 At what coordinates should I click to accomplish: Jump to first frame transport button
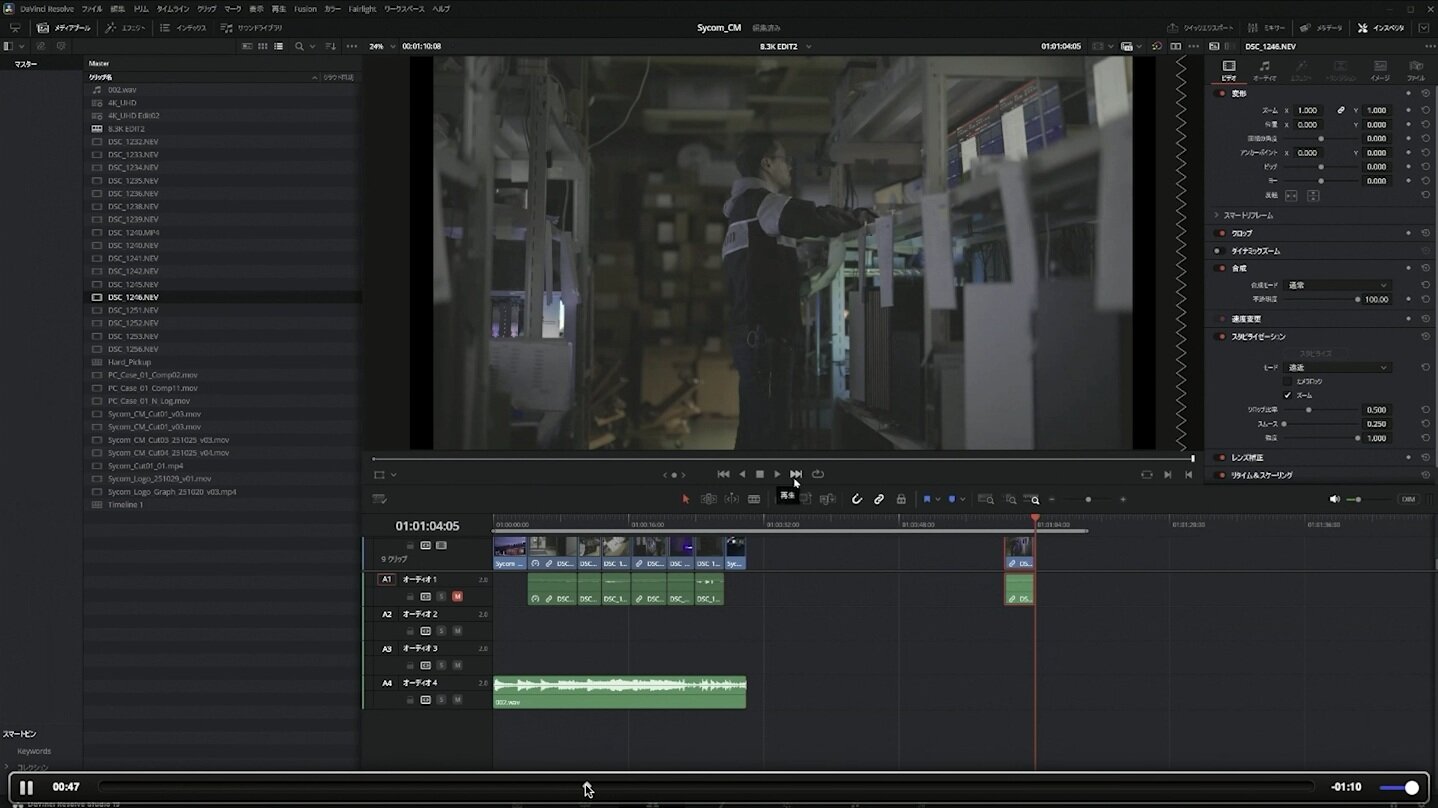(723, 474)
